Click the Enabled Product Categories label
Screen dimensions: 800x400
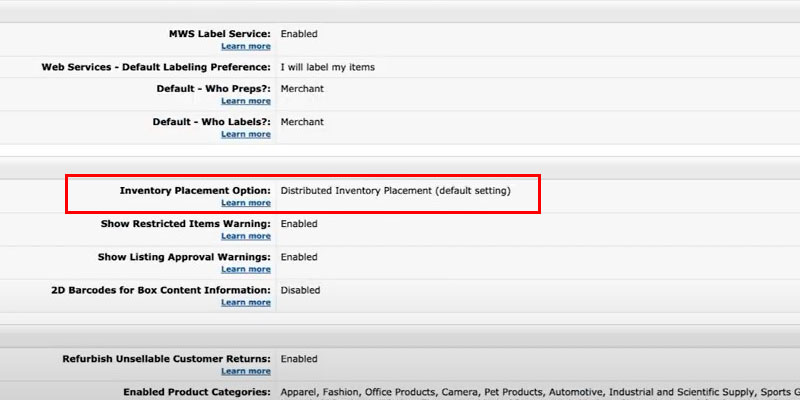coord(197,392)
